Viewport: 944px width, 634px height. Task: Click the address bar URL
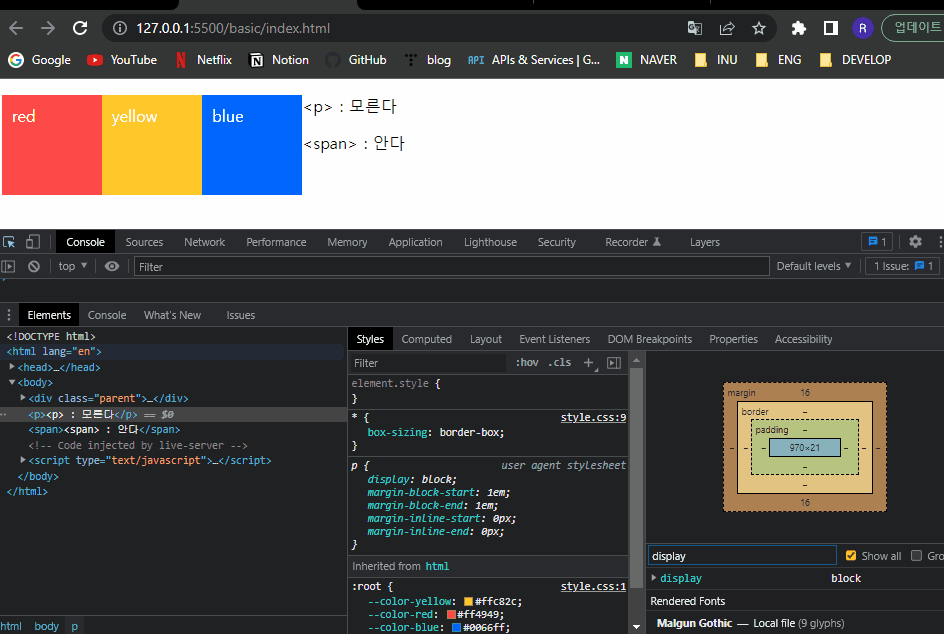click(233, 28)
